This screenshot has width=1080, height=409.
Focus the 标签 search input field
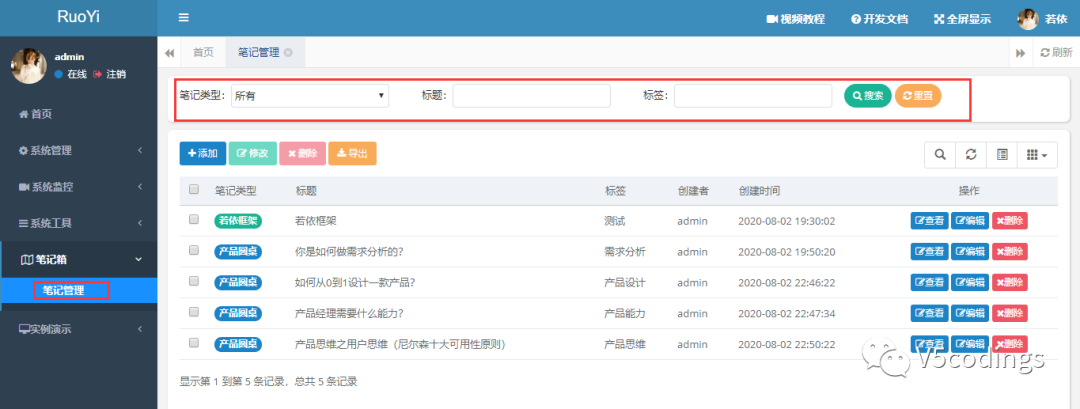(x=753, y=96)
